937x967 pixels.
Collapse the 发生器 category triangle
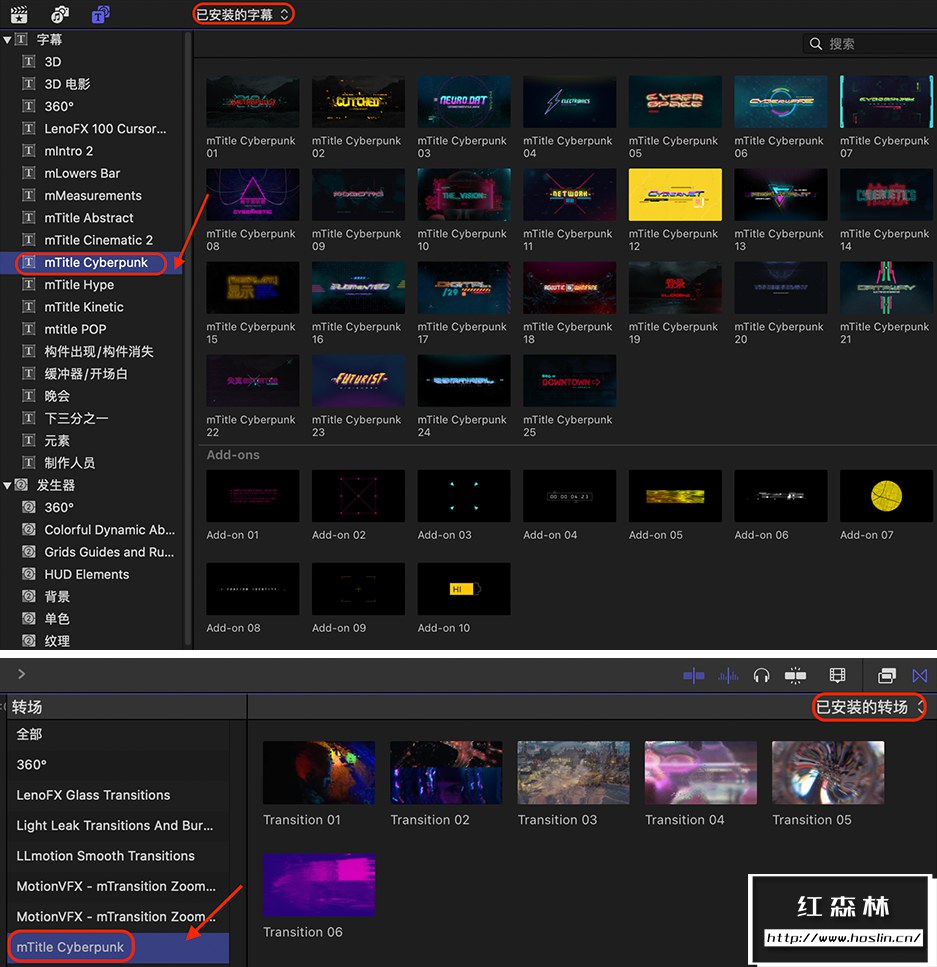pyautogui.click(x=7, y=486)
